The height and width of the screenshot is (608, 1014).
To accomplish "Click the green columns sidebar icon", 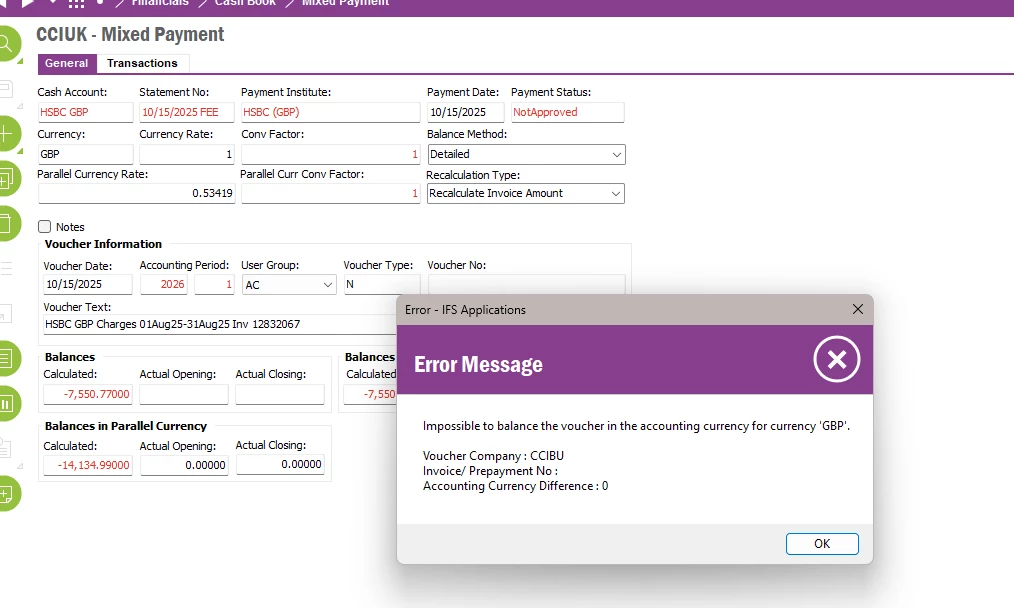I will [6, 404].
